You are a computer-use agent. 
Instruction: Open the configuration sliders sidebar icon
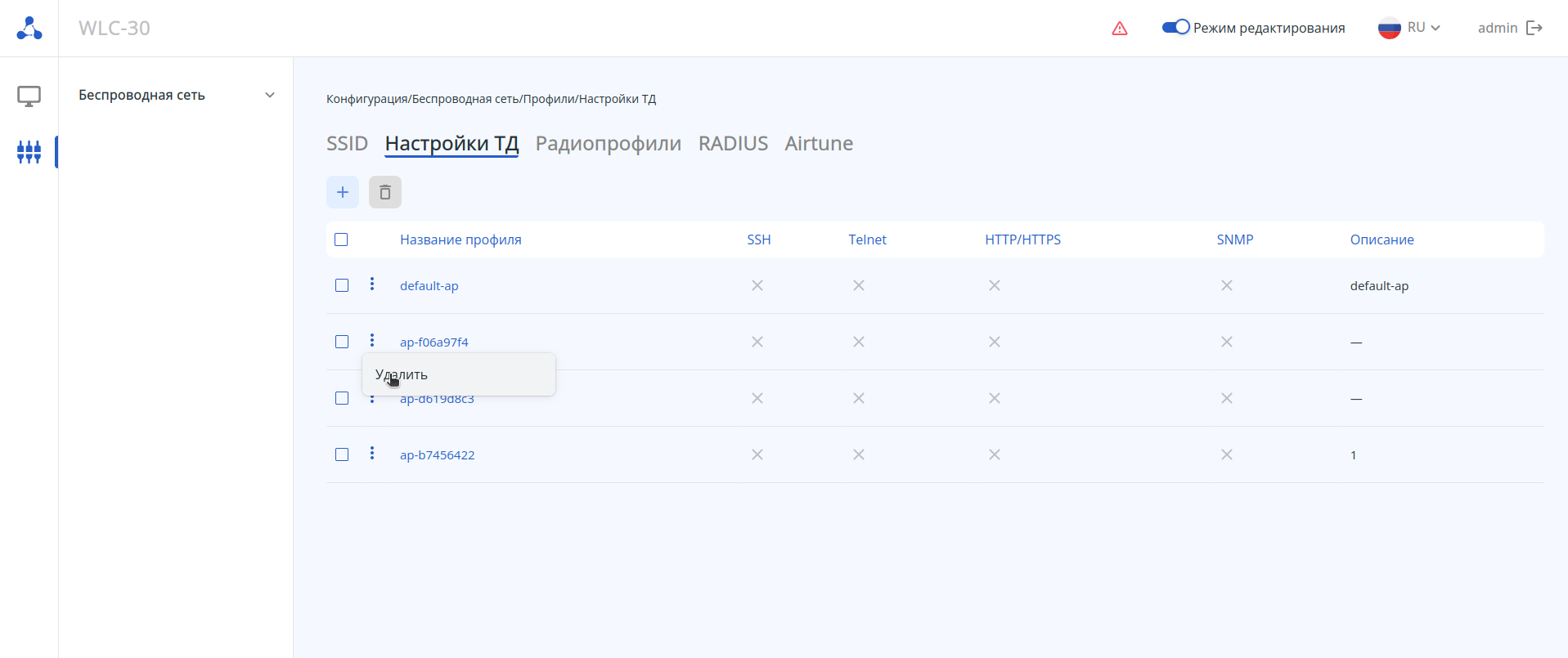[29, 152]
